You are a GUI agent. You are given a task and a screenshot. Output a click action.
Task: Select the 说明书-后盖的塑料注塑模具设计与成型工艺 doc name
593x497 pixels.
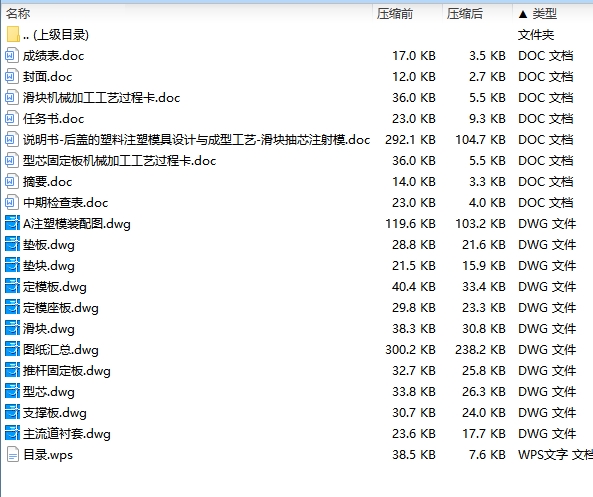click(x=196, y=140)
